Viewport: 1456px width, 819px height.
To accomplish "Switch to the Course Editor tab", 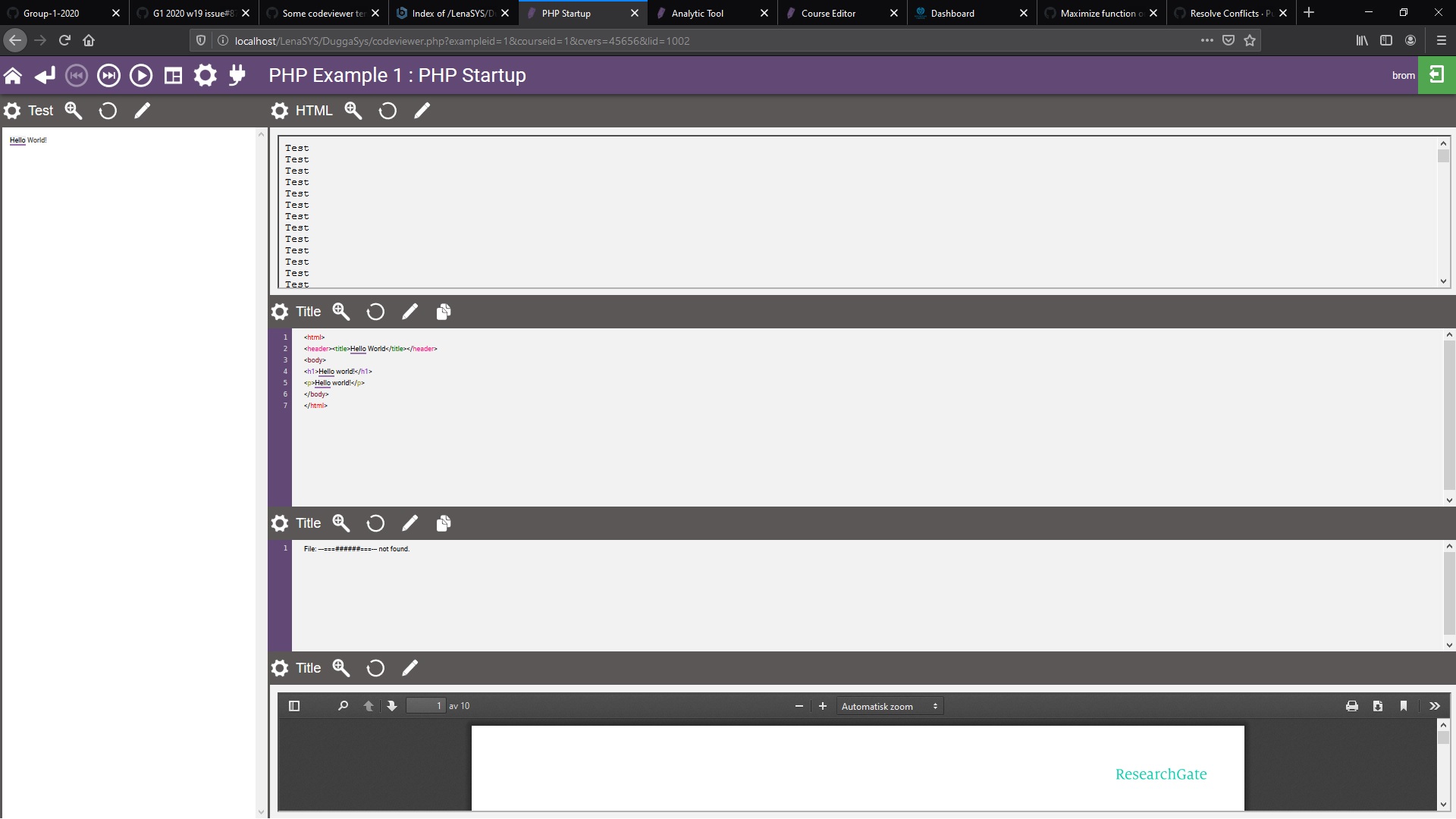I will point(828,13).
